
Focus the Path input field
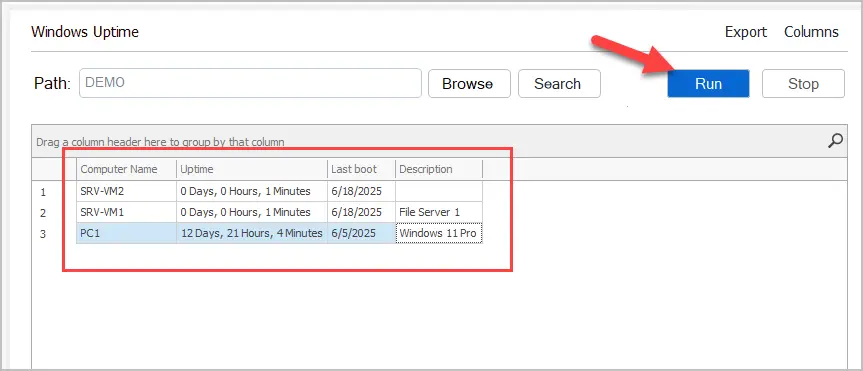pyautogui.click(x=250, y=83)
